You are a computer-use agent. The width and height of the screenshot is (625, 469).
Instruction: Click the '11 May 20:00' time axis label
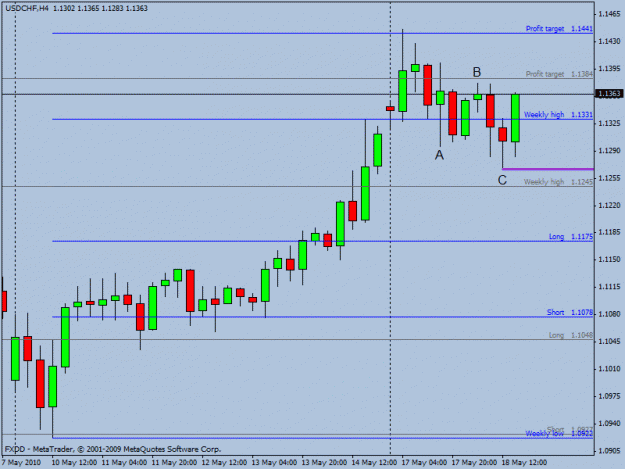point(174,462)
